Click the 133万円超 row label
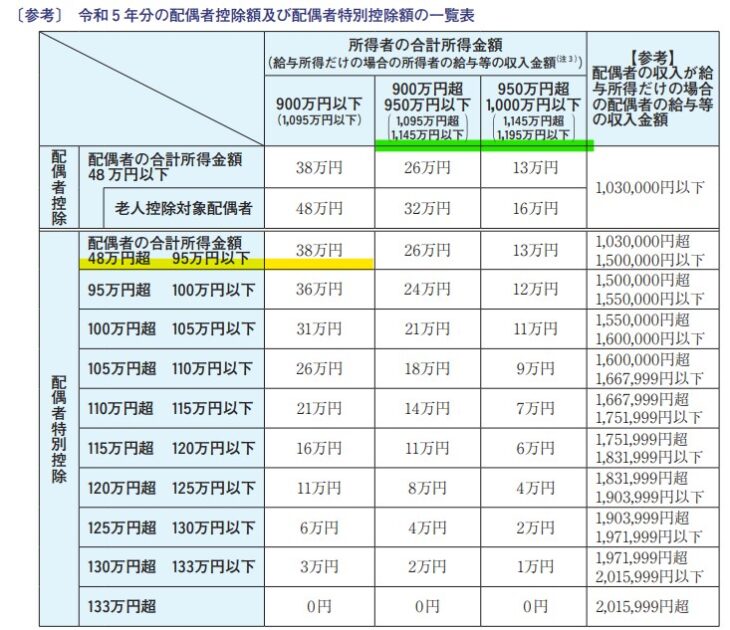 click(x=122, y=606)
